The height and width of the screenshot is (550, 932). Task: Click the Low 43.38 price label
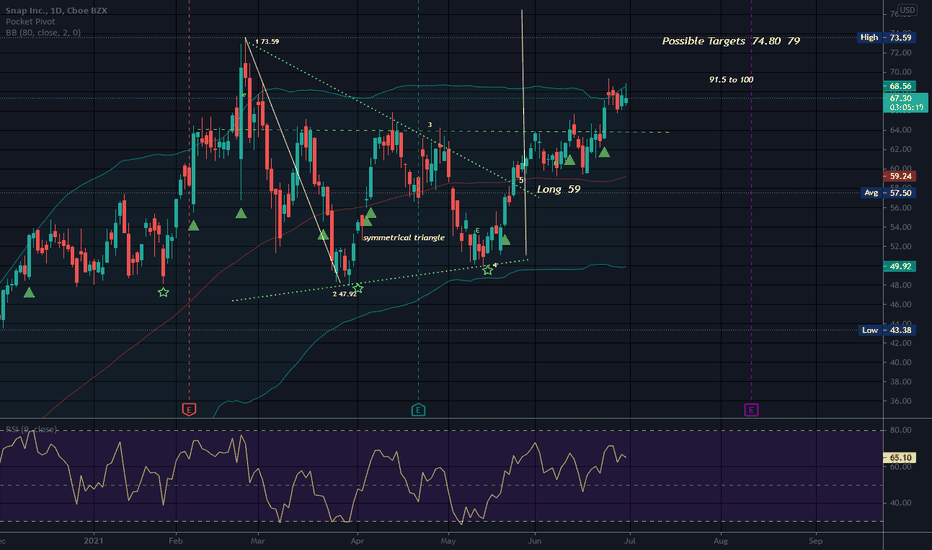click(x=886, y=330)
